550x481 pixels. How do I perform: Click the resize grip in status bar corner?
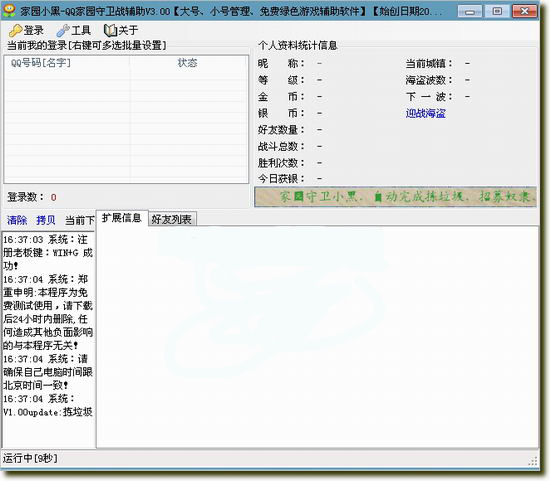coord(532,461)
